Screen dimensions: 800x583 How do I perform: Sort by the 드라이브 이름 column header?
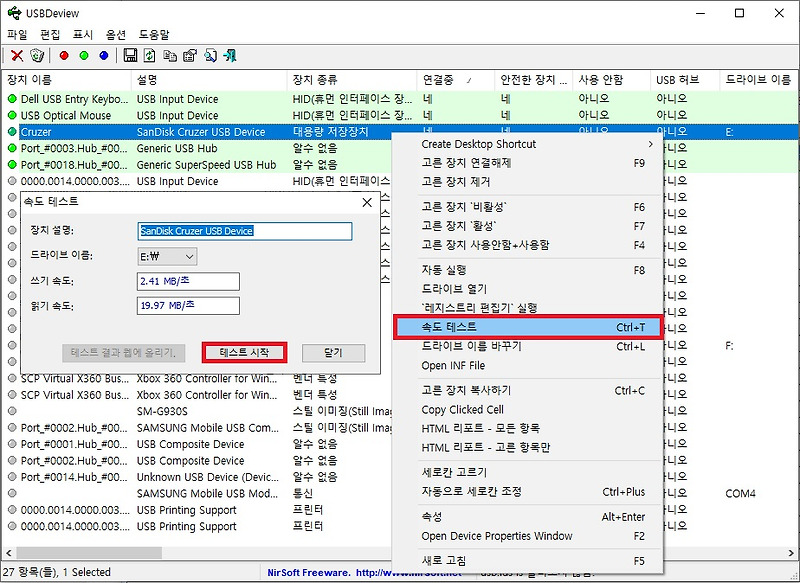click(759, 80)
